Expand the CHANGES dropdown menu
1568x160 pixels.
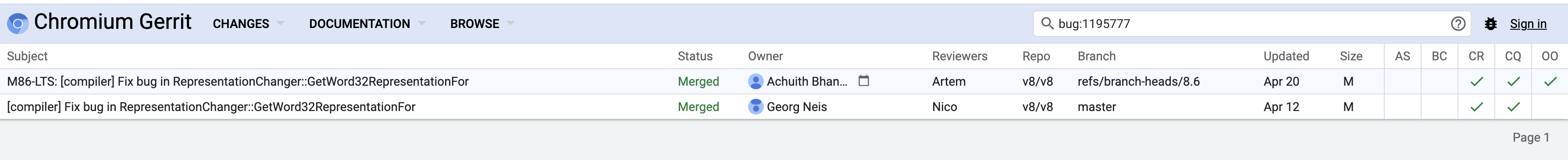tap(248, 24)
